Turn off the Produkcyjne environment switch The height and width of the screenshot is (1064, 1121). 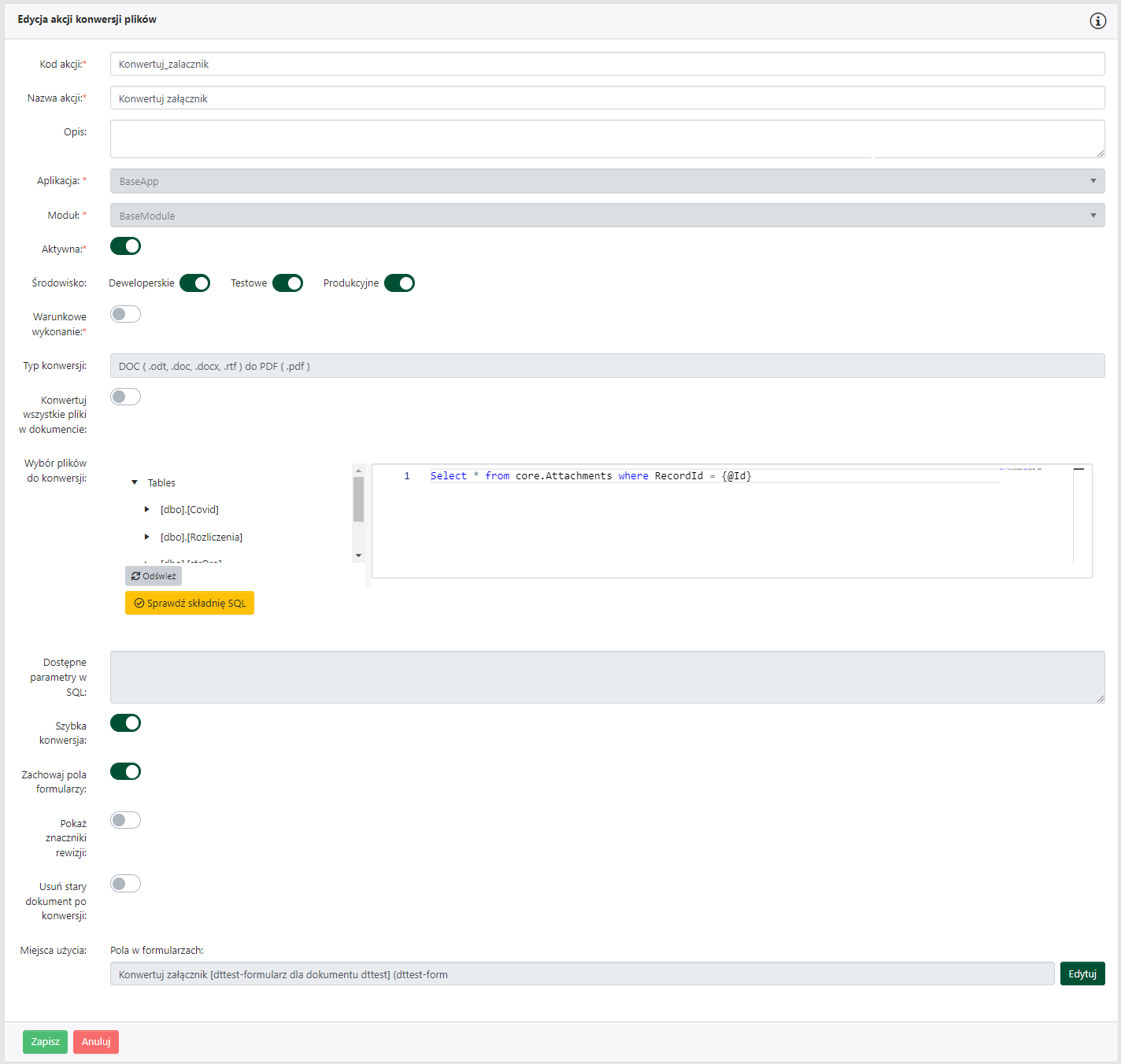399,283
